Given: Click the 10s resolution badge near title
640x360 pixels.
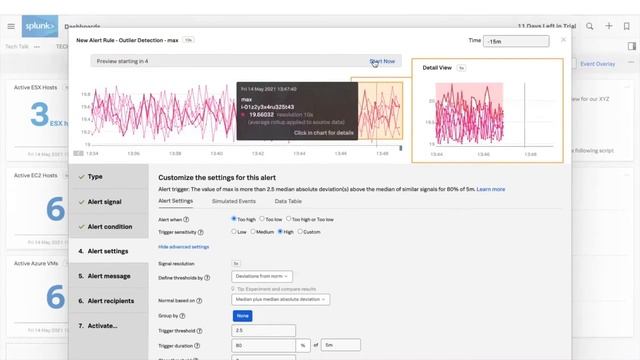Looking at the screenshot, I should point(188,40).
